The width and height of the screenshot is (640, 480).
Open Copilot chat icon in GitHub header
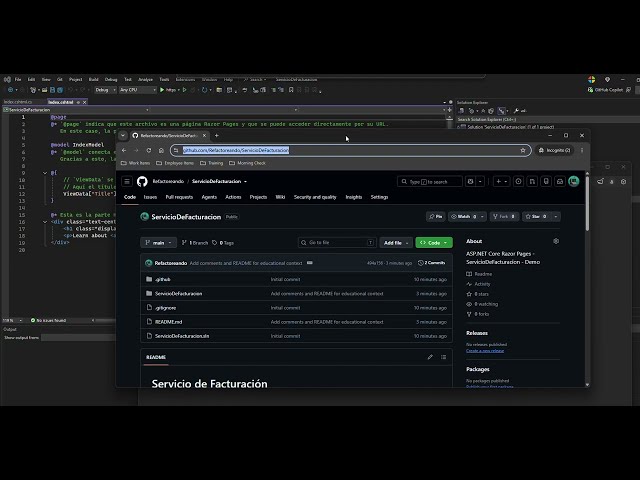pyautogui.click(x=471, y=182)
